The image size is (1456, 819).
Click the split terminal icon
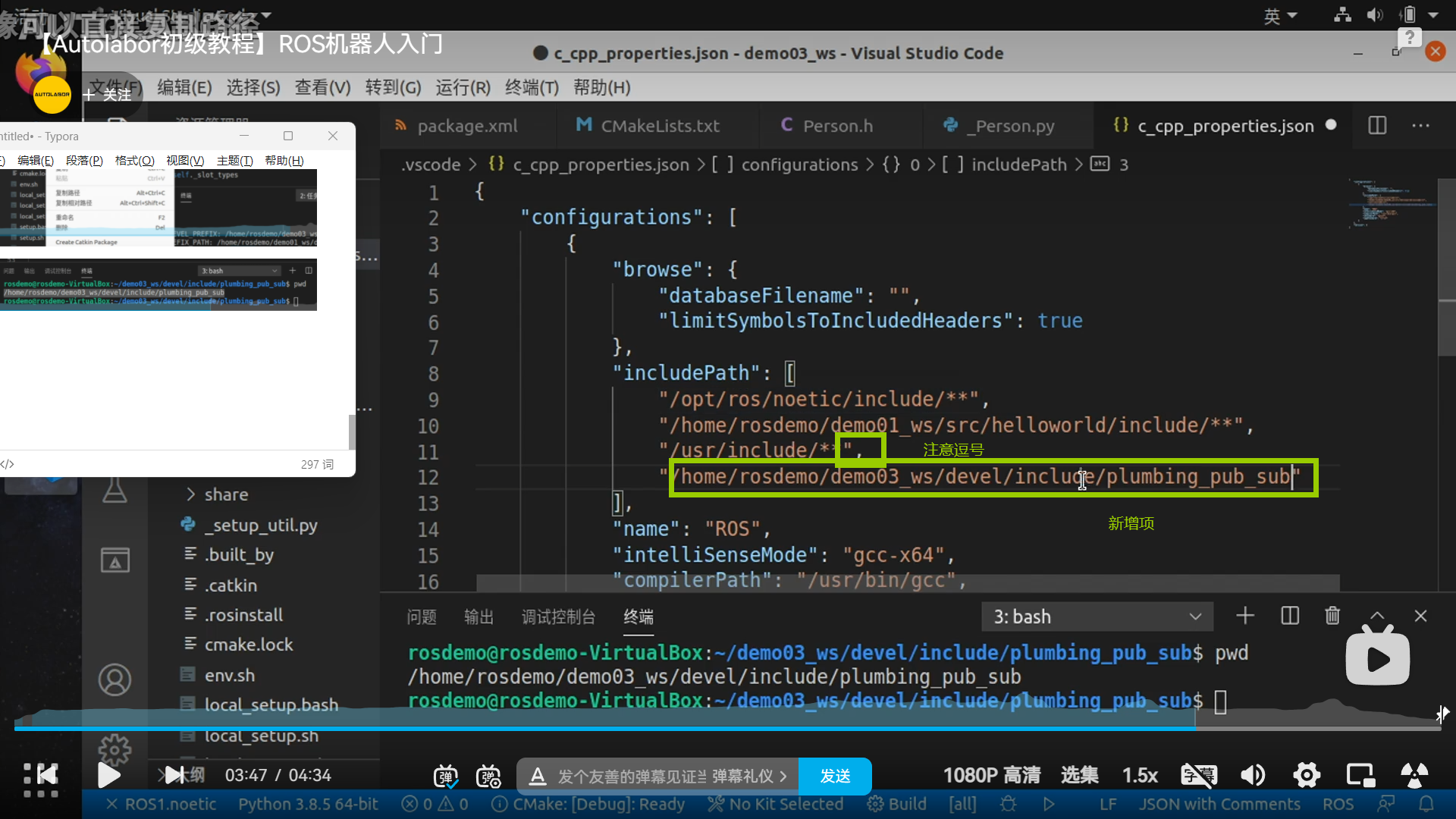(x=1289, y=616)
